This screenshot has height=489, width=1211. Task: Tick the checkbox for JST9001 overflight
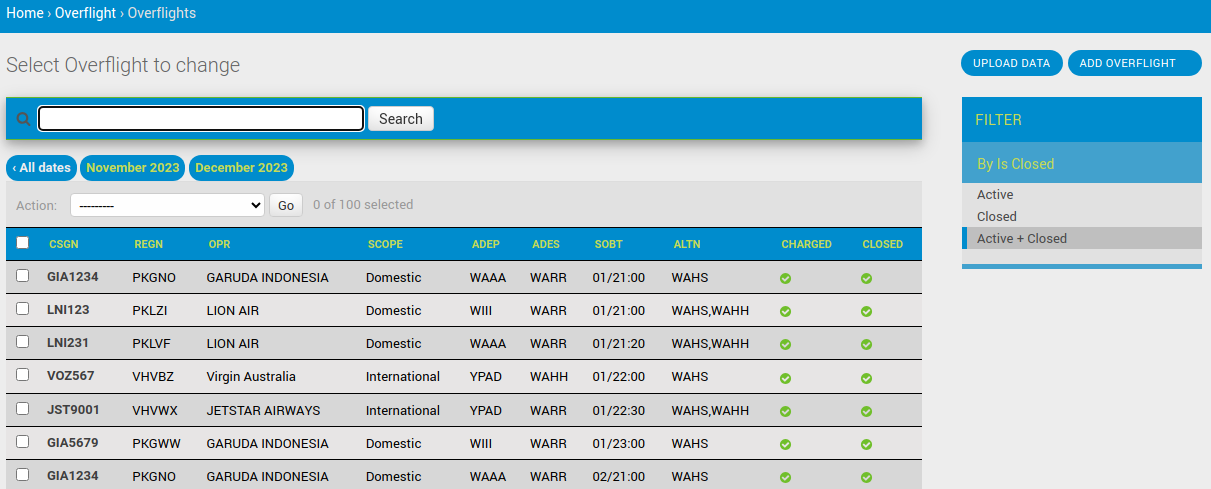[23, 409]
